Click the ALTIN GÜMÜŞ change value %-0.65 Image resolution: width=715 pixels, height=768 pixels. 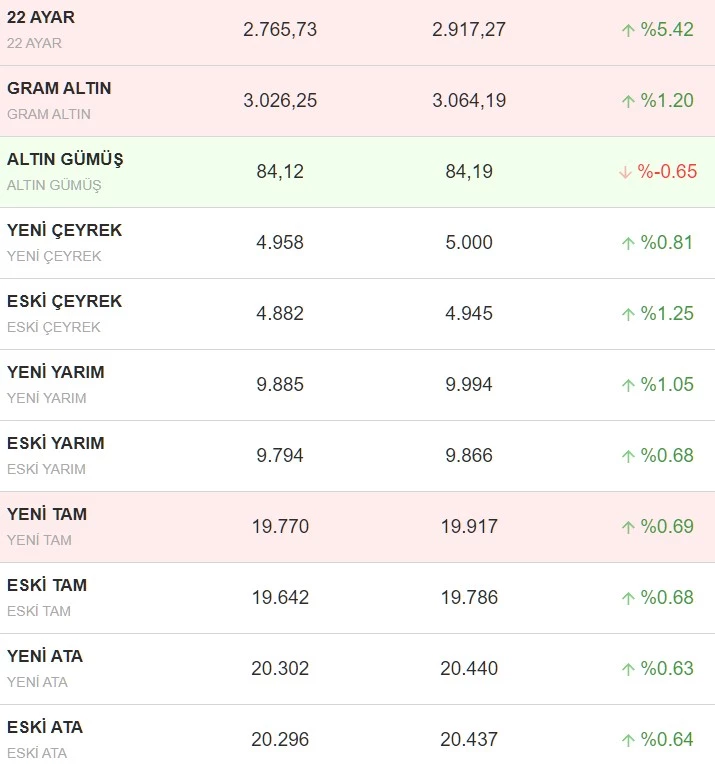667,172
